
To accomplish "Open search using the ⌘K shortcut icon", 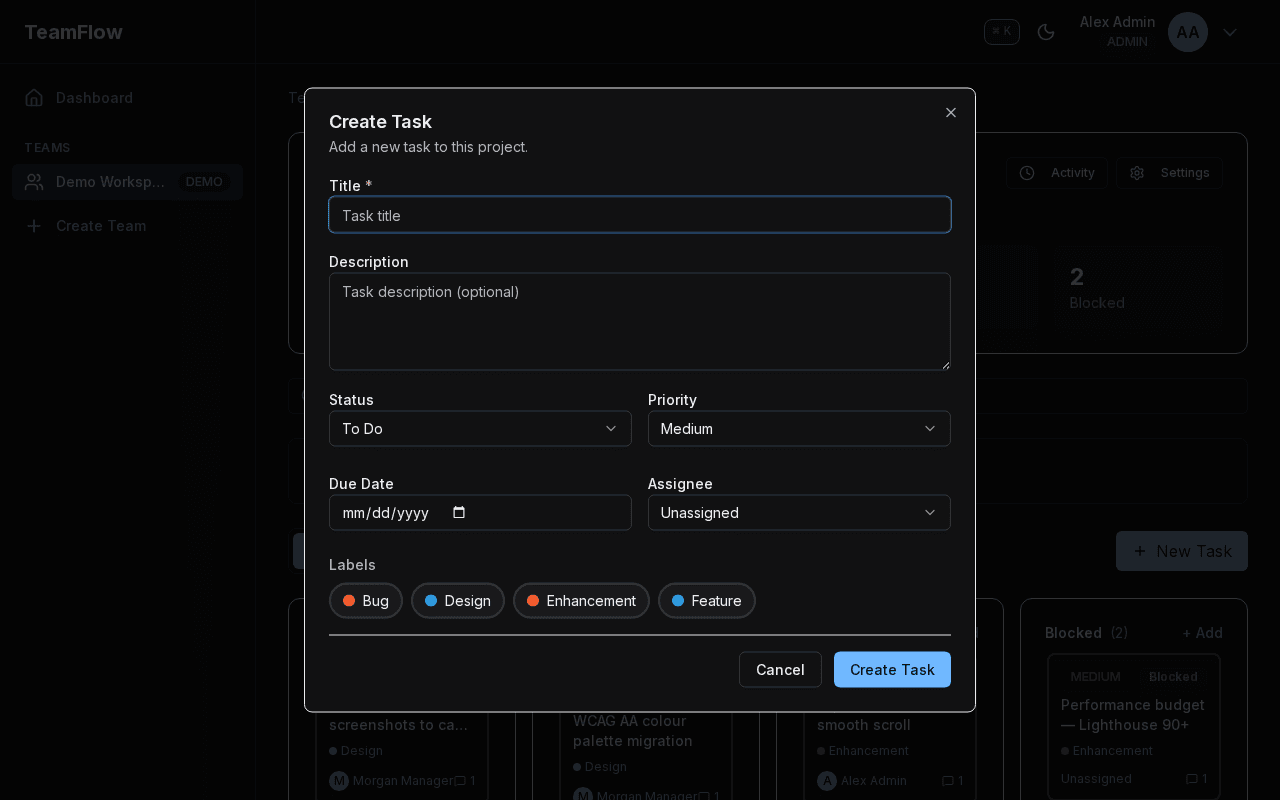I will tap(1001, 31).
